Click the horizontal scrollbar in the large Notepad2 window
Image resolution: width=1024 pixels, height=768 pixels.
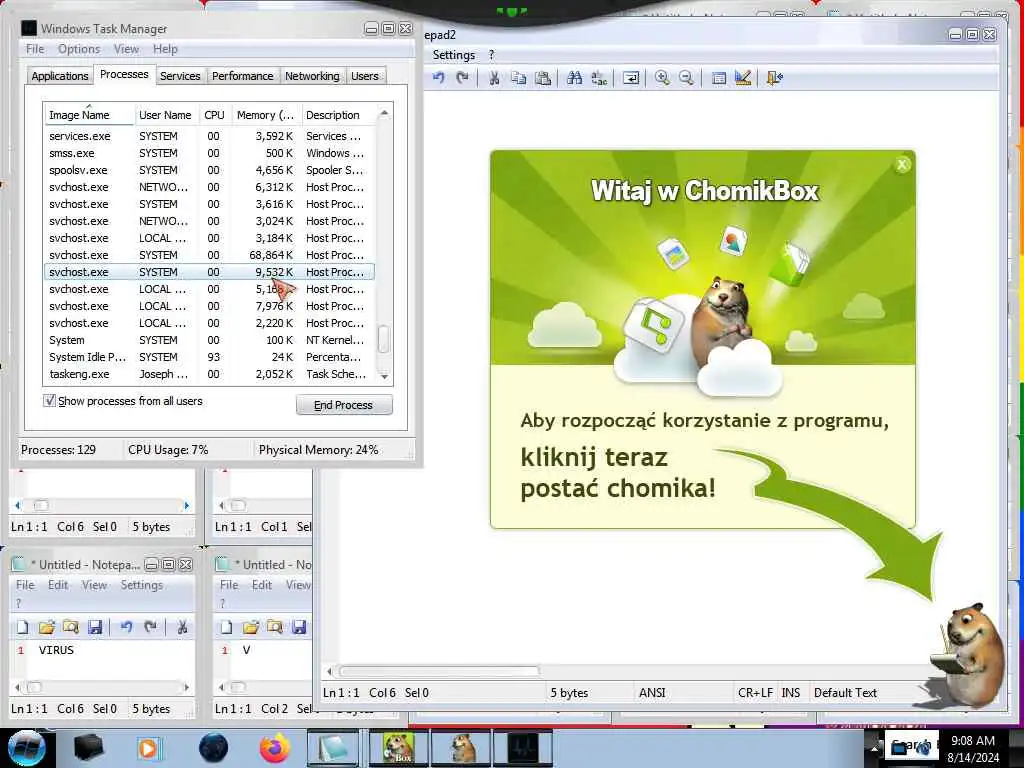click(x=440, y=671)
